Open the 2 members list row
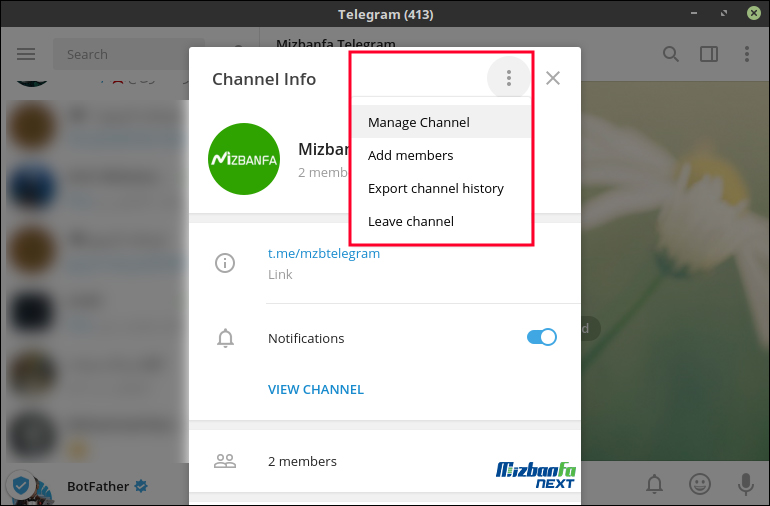770x506 pixels. [x=385, y=461]
